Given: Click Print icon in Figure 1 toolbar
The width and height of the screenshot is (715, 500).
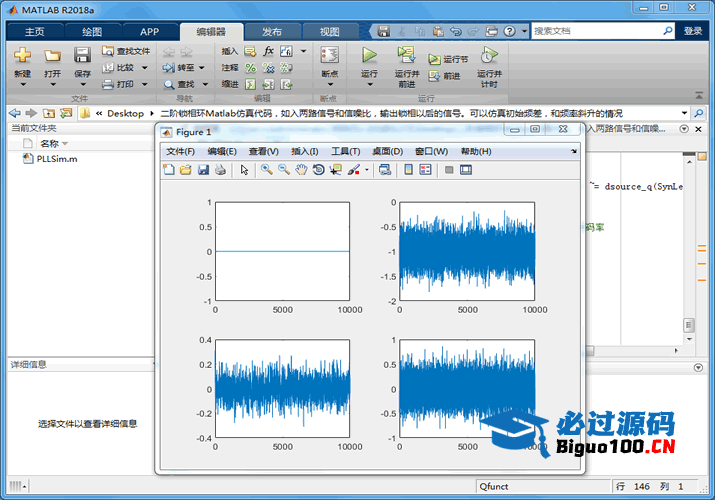Looking at the screenshot, I should pos(220,170).
